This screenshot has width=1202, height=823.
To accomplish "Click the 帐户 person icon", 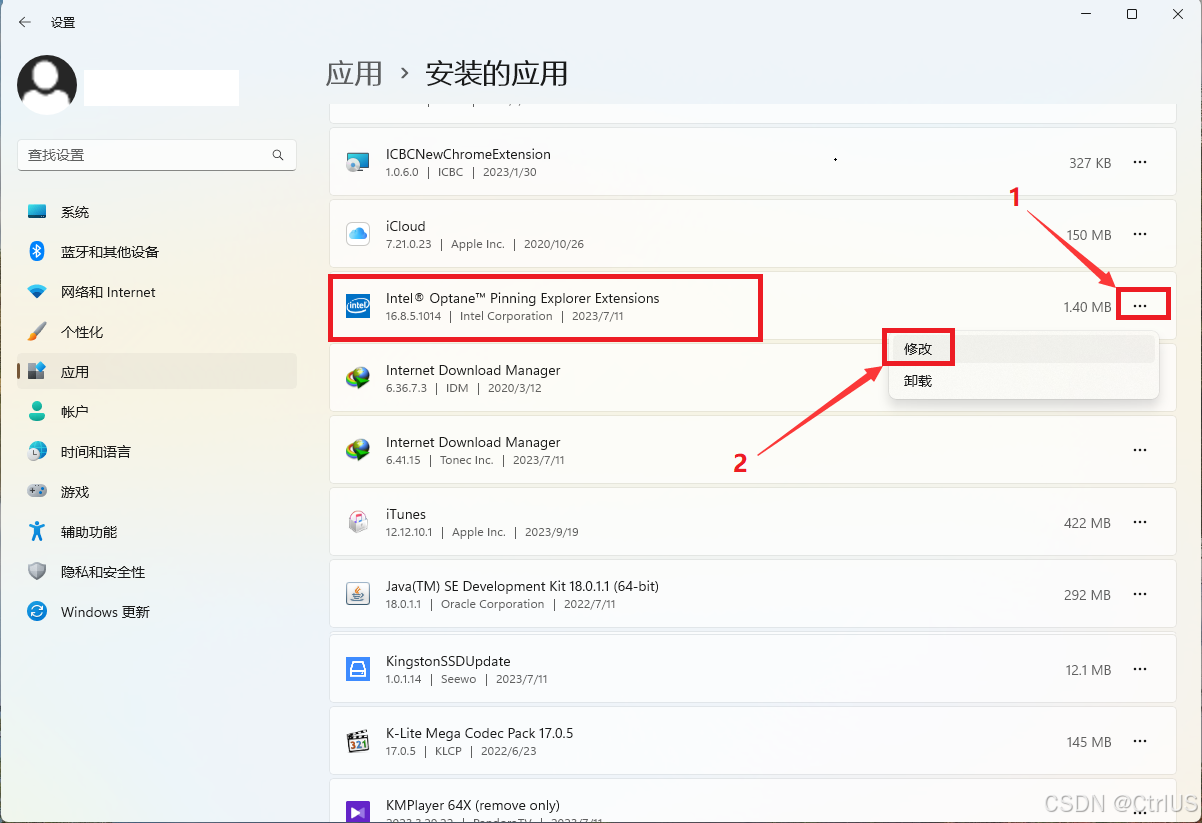I will click(x=37, y=411).
